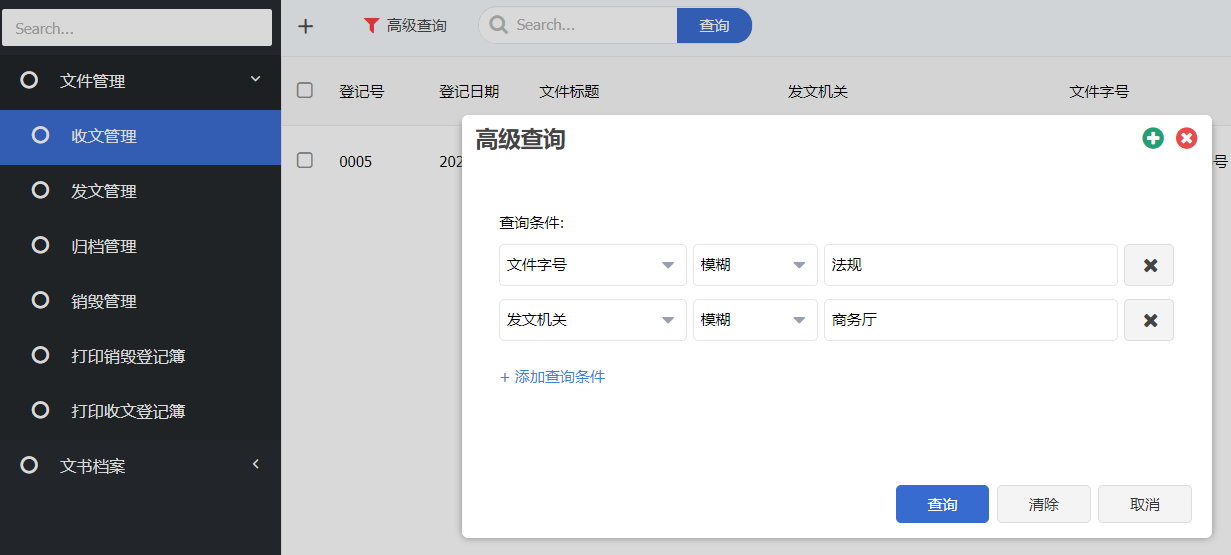Click the plus icon to add a record
Screen dimensions: 1231x555
click(x=306, y=26)
